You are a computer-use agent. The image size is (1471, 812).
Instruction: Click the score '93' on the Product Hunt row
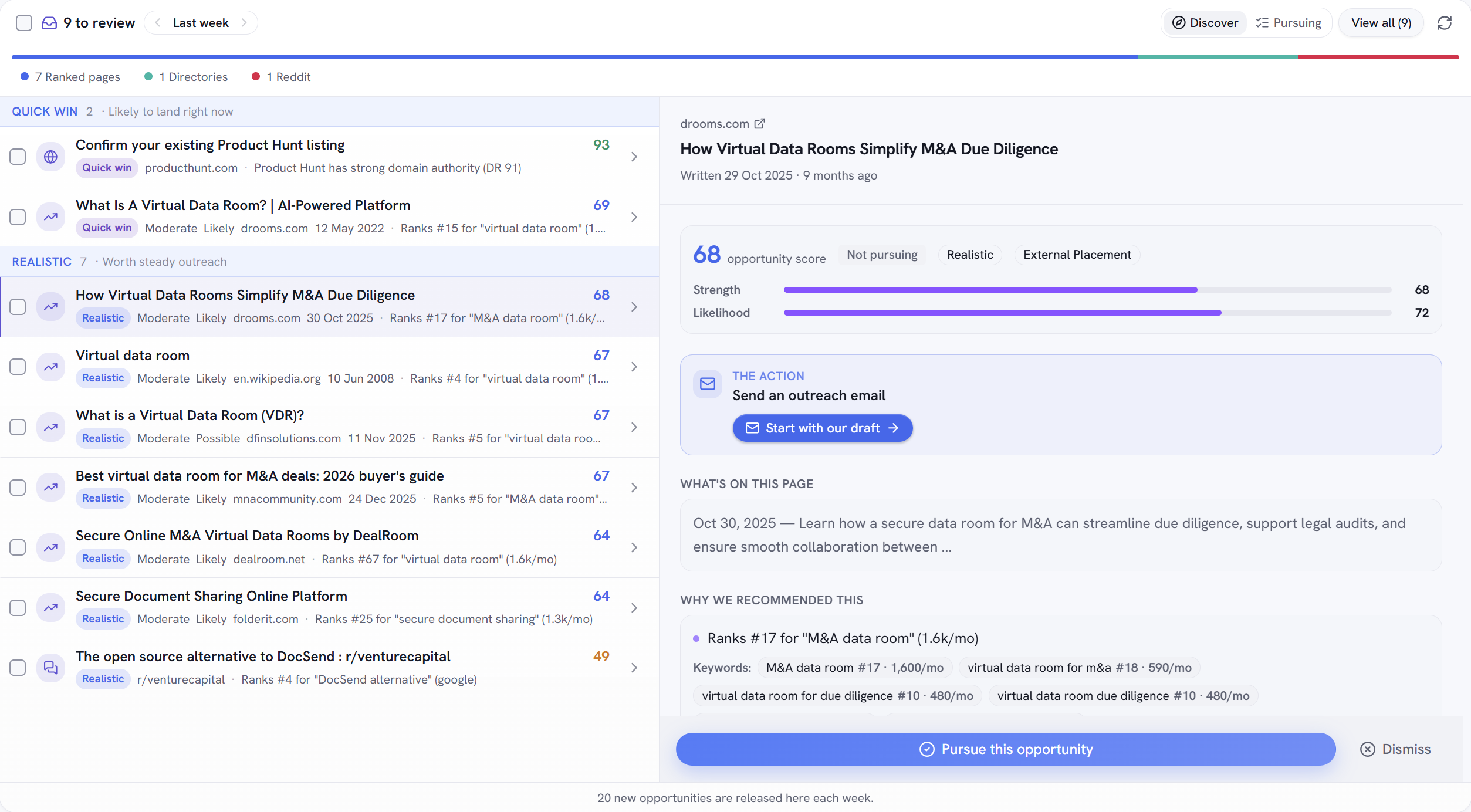click(x=601, y=145)
